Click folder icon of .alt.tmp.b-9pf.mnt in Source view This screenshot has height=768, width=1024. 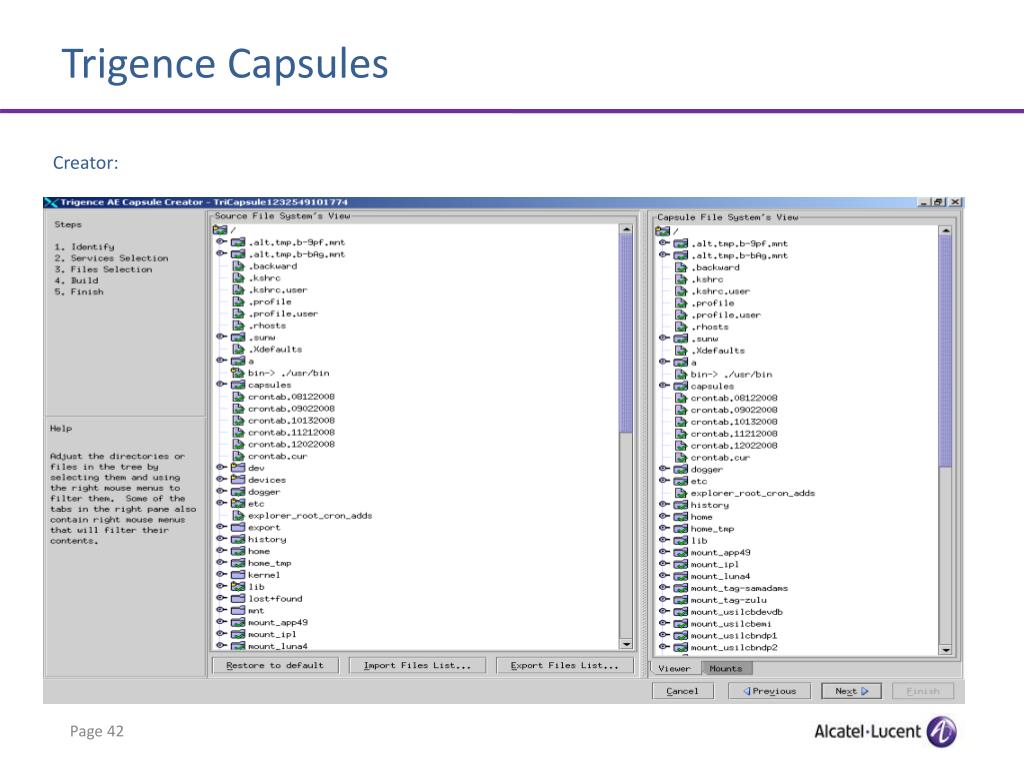pos(238,242)
